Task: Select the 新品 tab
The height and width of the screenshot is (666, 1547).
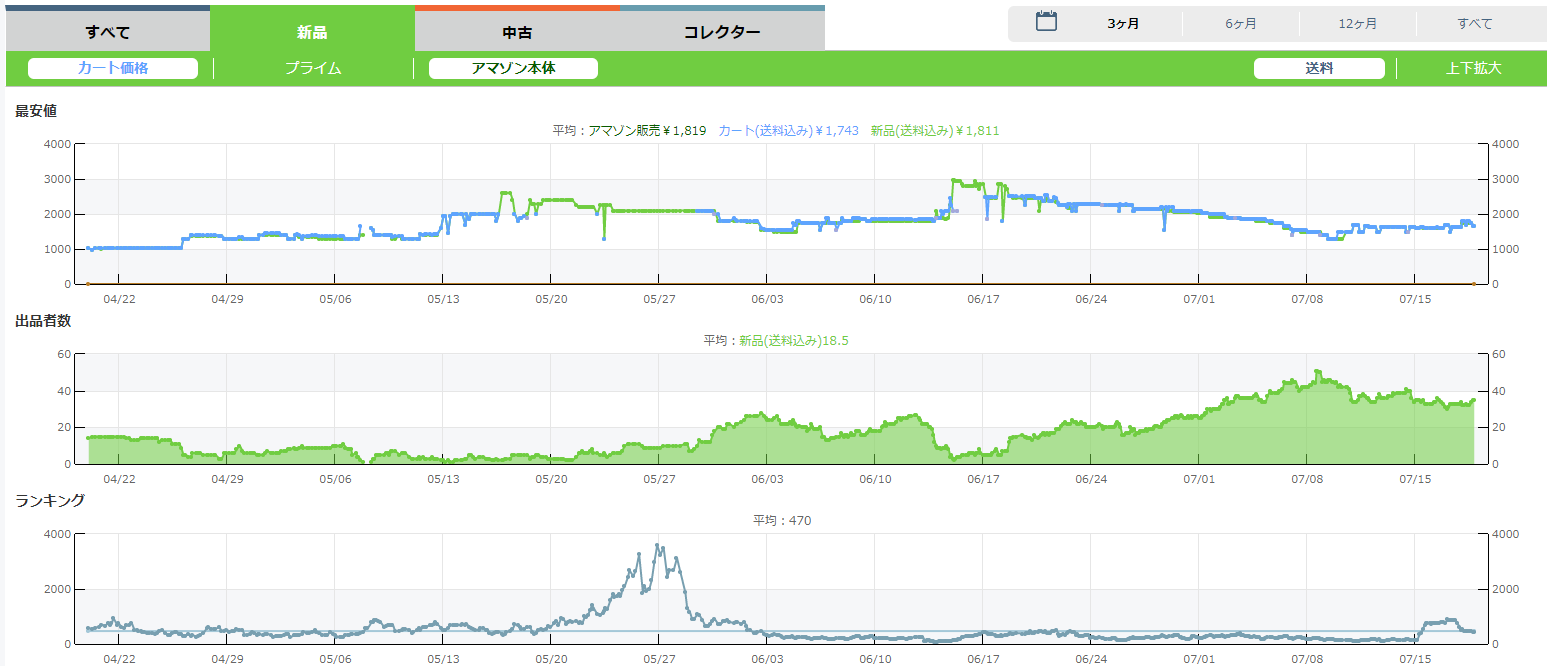Action: pyautogui.click(x=312, y=32)
